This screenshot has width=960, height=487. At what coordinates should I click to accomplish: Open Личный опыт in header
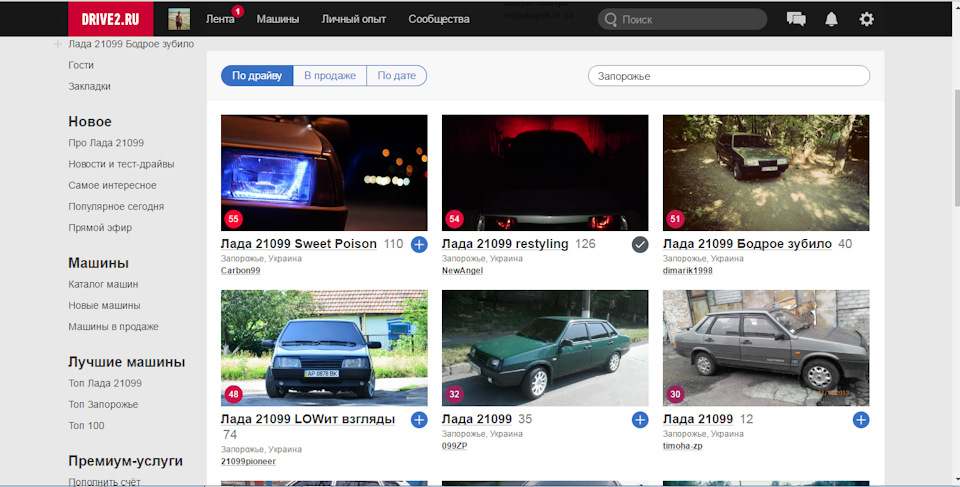click(x=354, y=19)
